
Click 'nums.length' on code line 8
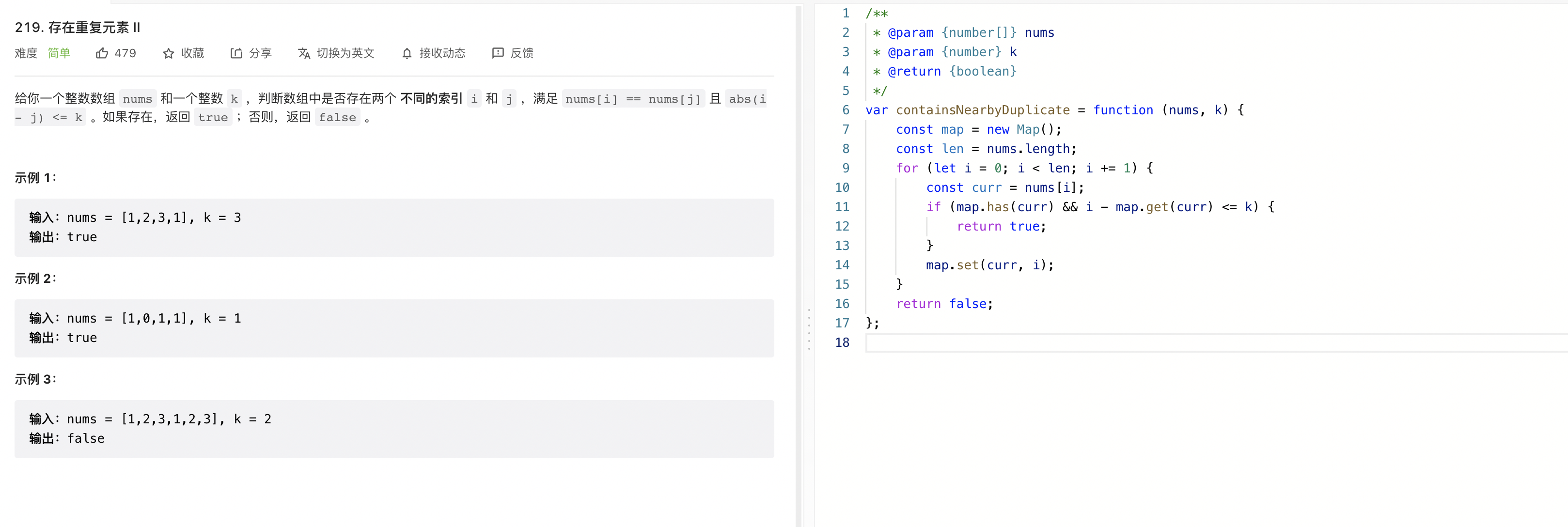pyautogui.click(x=1028, y=149)
